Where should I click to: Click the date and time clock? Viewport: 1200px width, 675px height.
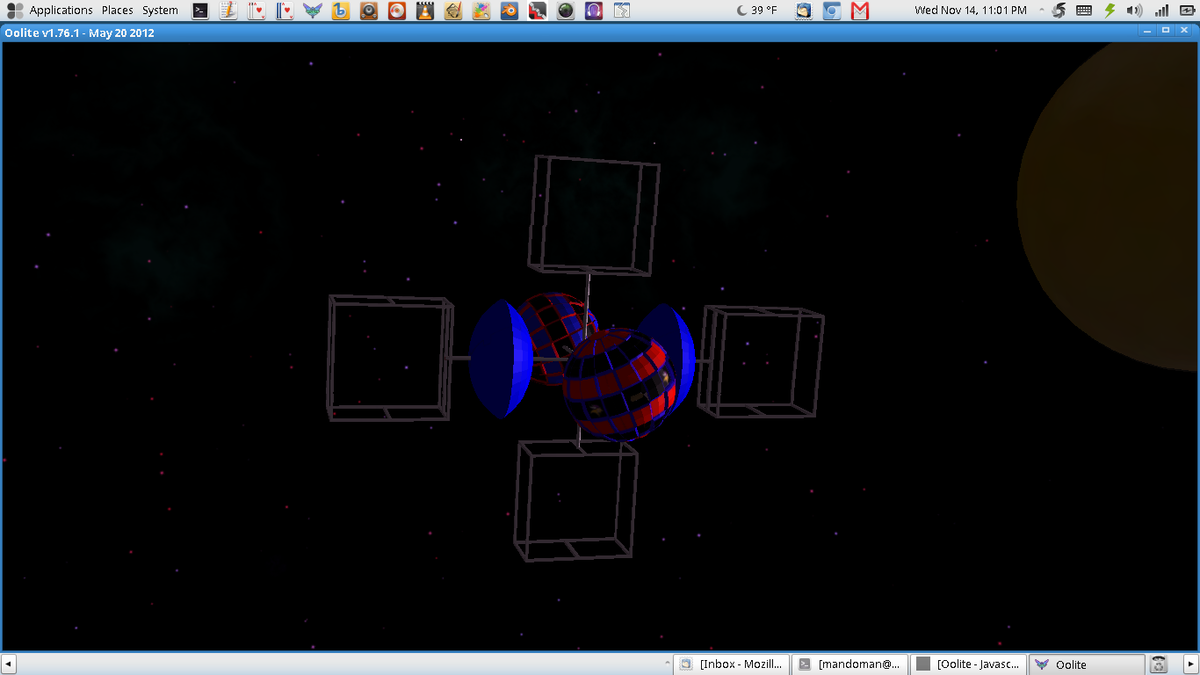click(970, 10)
